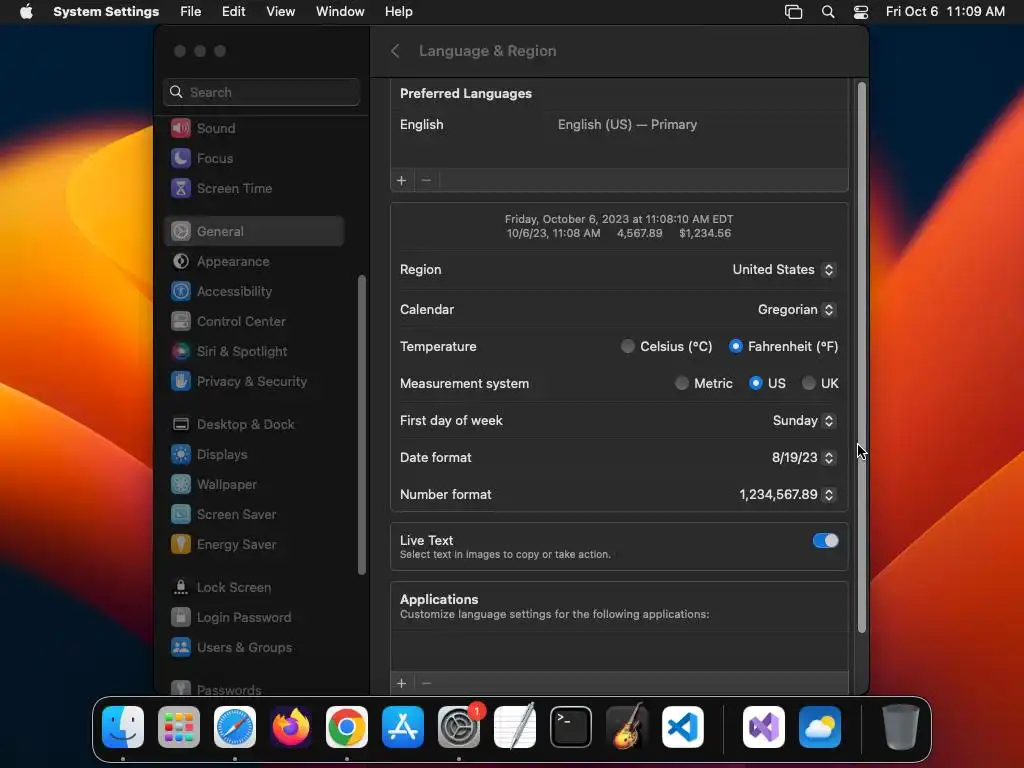1024x768 pixels.
Task: Open Google Chrome from the Dock
Action: coord(347,727)
